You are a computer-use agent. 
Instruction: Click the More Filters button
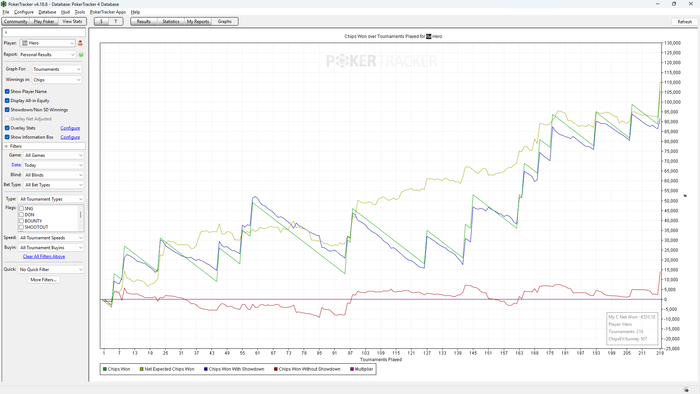click(x=43, y=280)
